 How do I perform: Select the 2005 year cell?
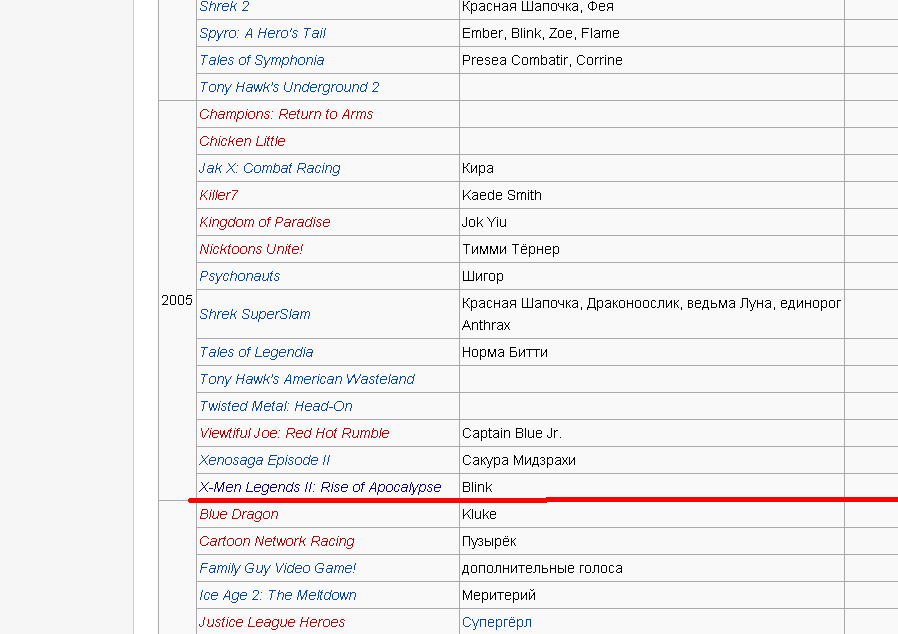[177, 300]
